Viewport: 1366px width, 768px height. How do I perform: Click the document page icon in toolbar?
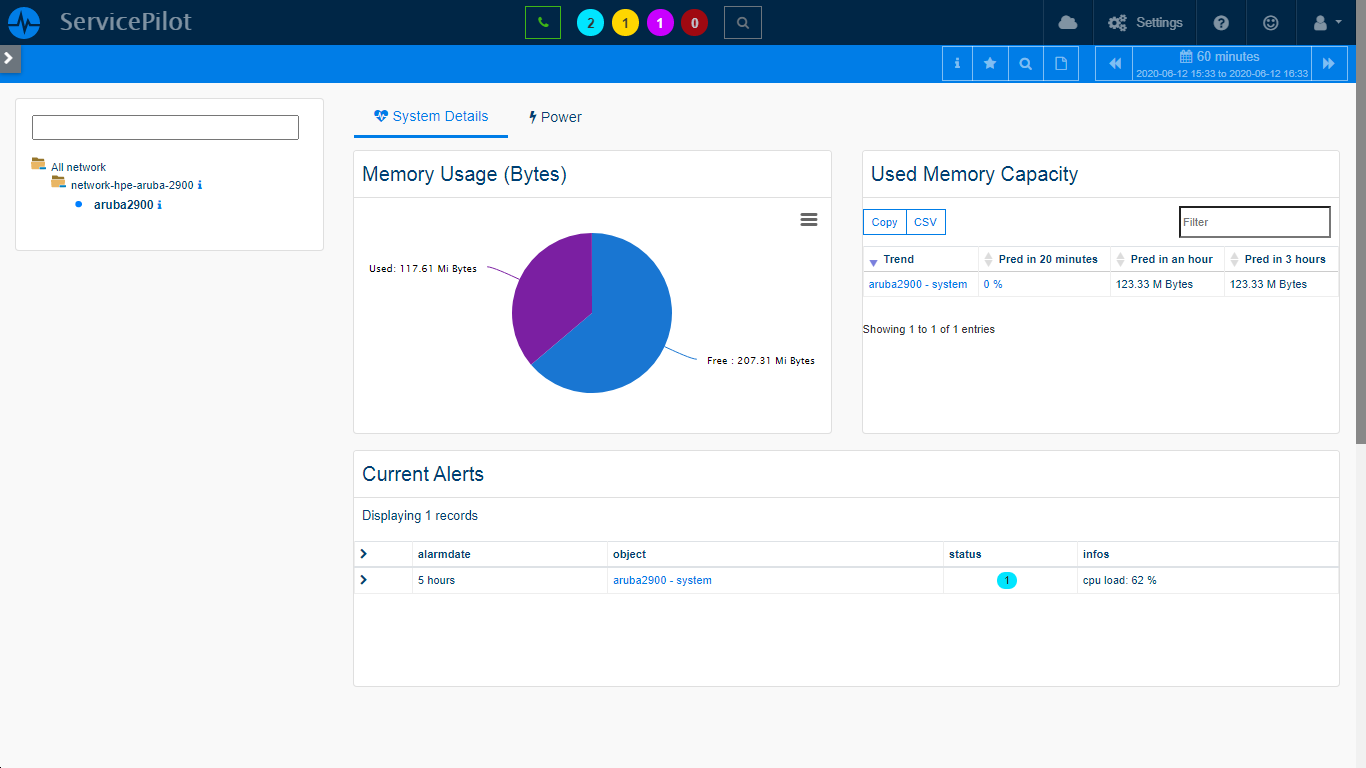[1061, 64]
